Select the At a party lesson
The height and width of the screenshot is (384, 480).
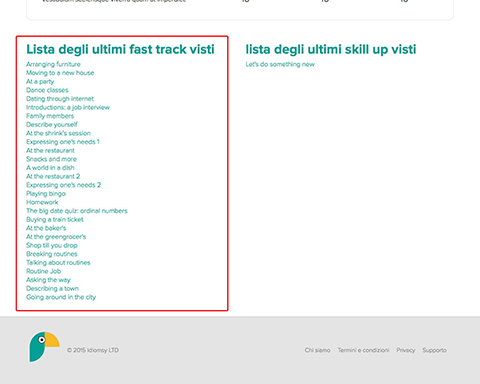click(40, 82)
